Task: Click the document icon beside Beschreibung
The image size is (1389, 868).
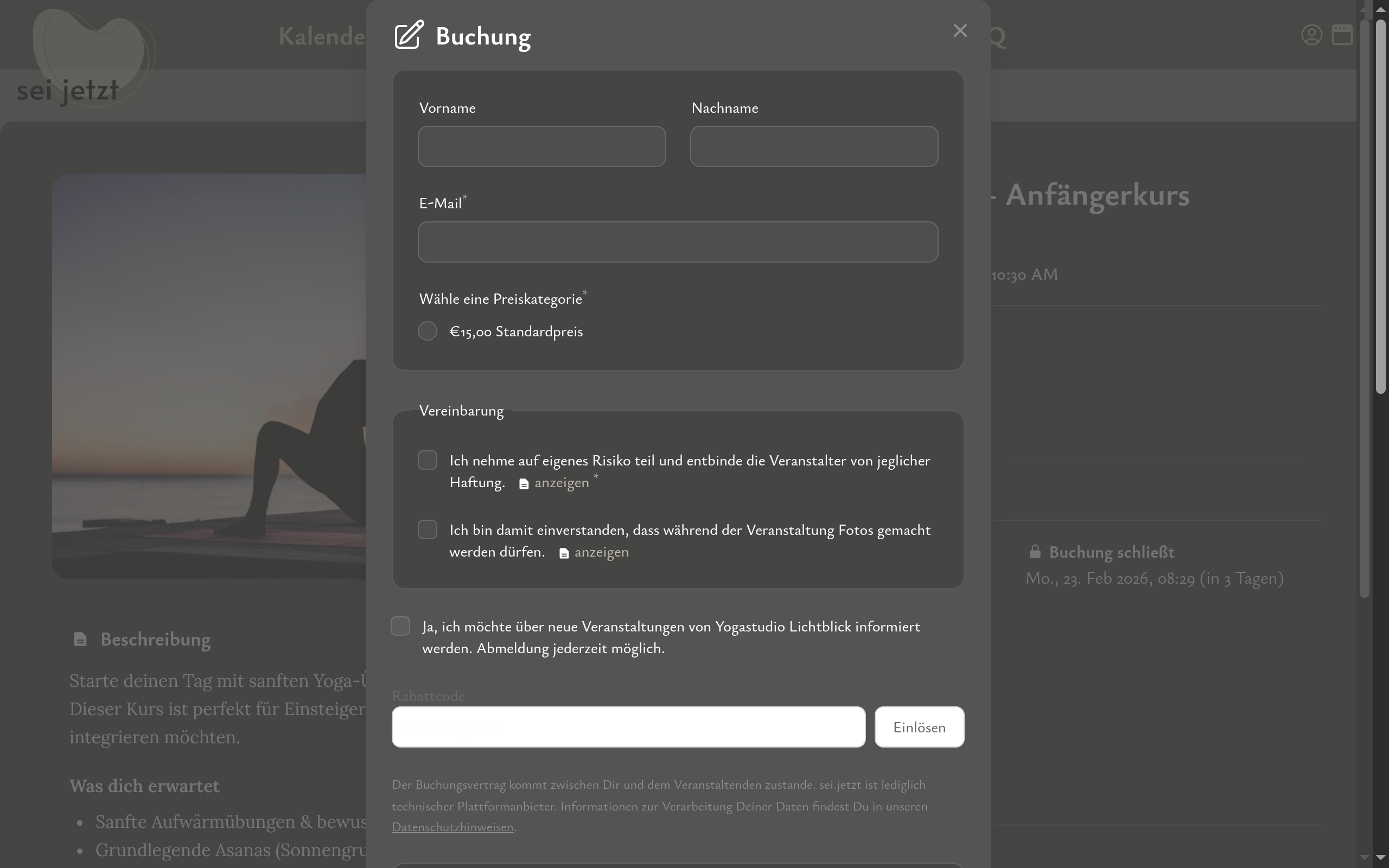Action: point(80,639)
